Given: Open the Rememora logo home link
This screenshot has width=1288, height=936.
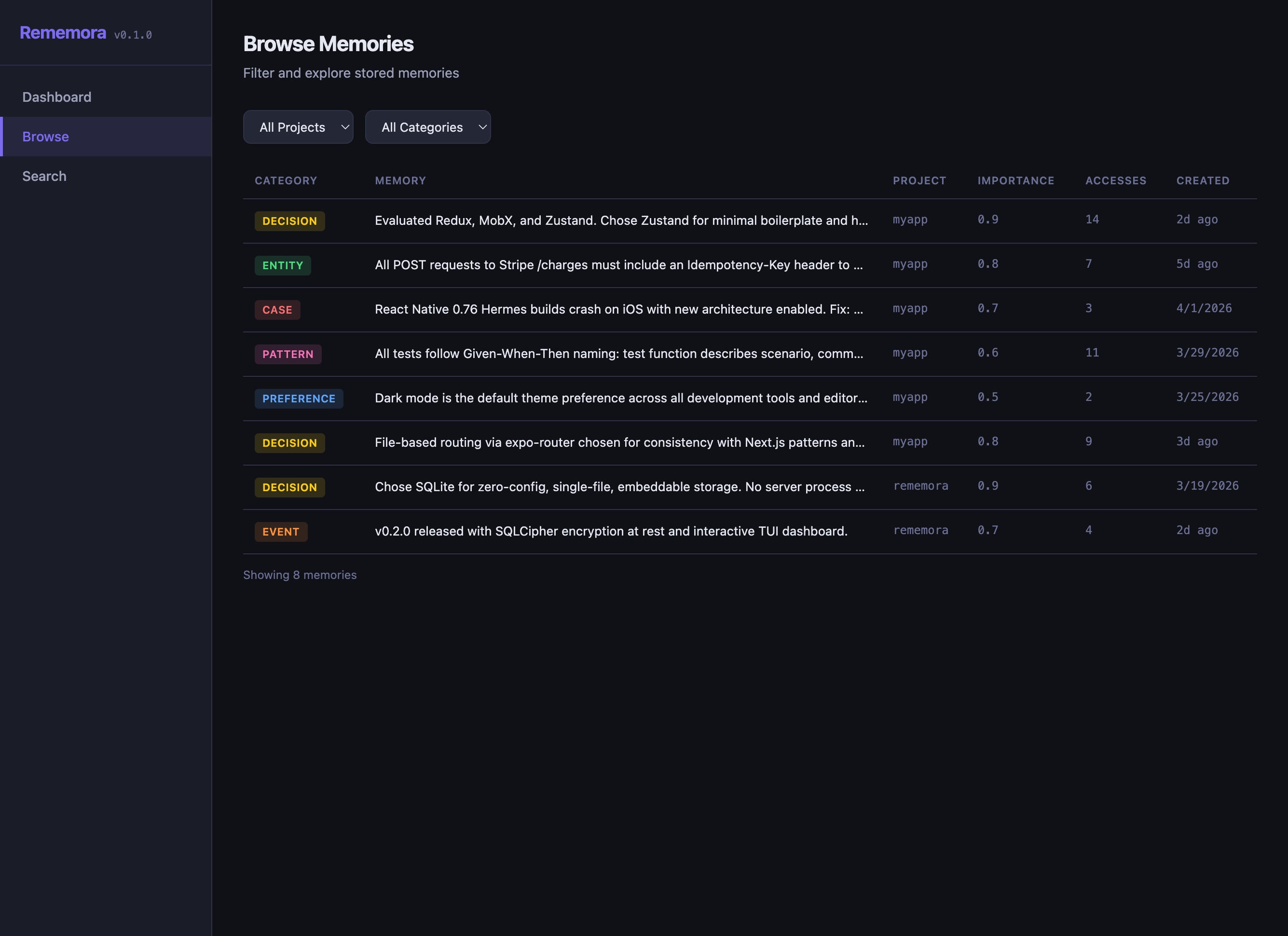Looking at the screenshot, I should [63, 32].
